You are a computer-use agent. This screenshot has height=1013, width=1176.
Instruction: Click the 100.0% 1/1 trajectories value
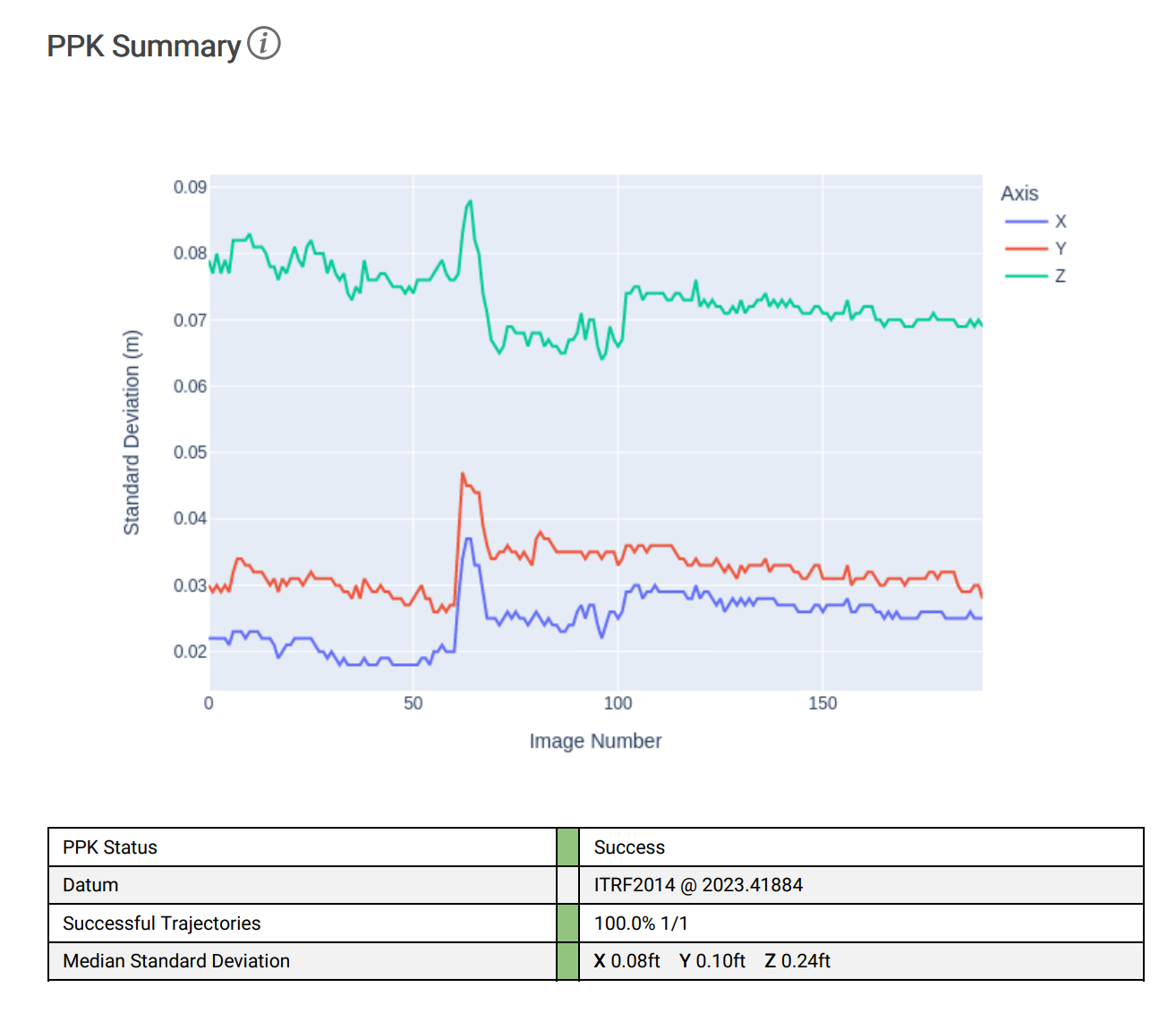tap(641, 924)
